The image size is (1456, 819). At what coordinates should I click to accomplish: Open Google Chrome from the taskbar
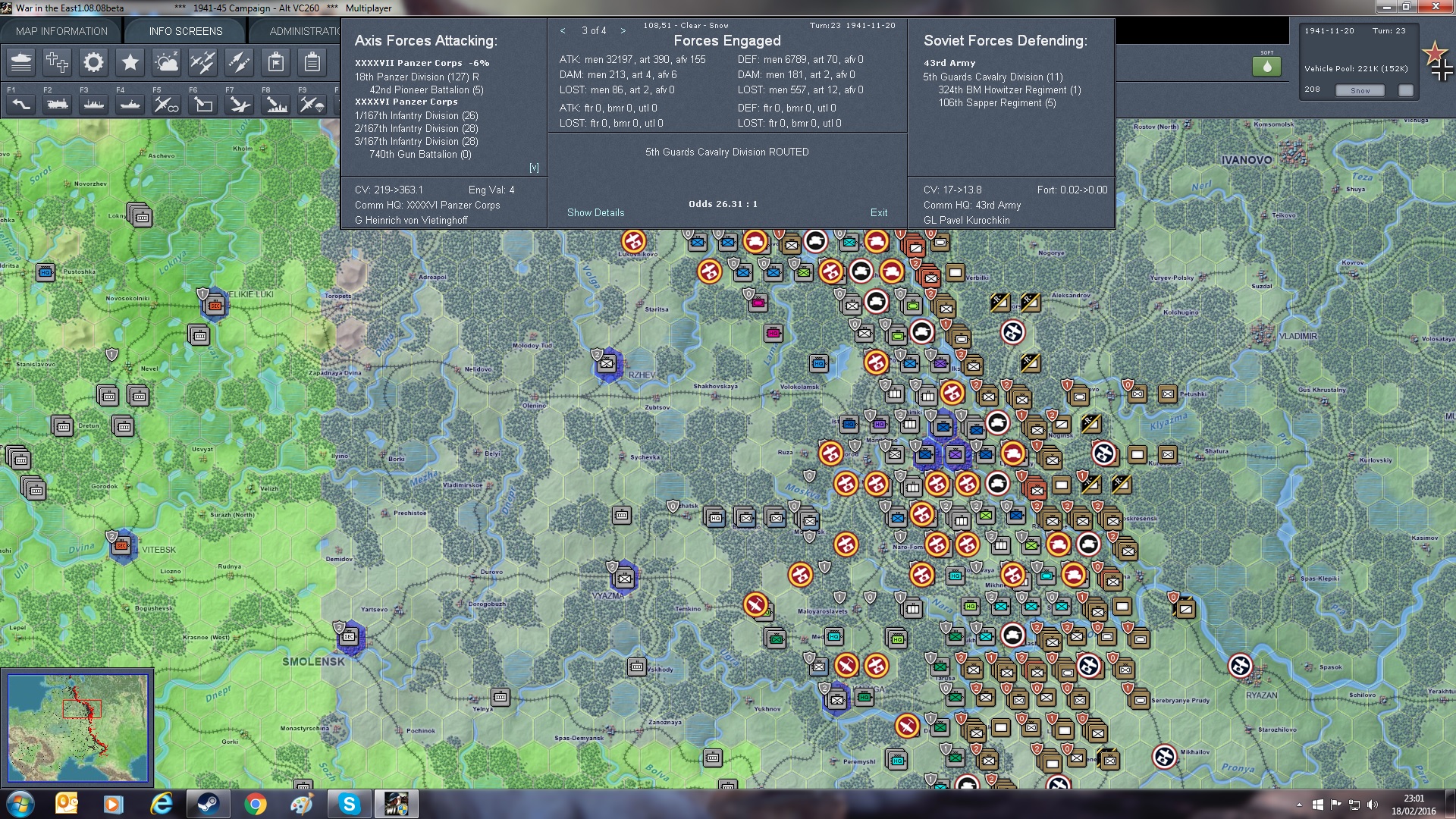256,804
